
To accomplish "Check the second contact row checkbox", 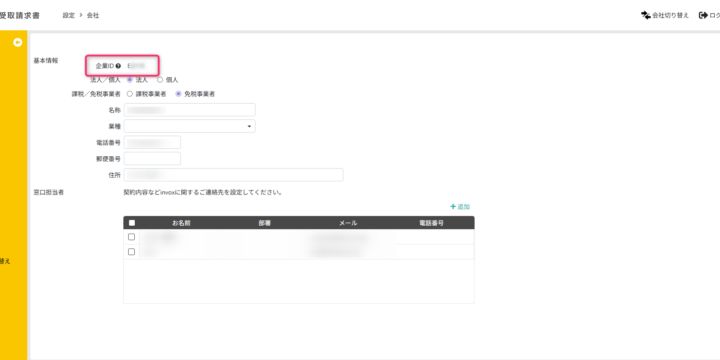I will coord(131,252).
